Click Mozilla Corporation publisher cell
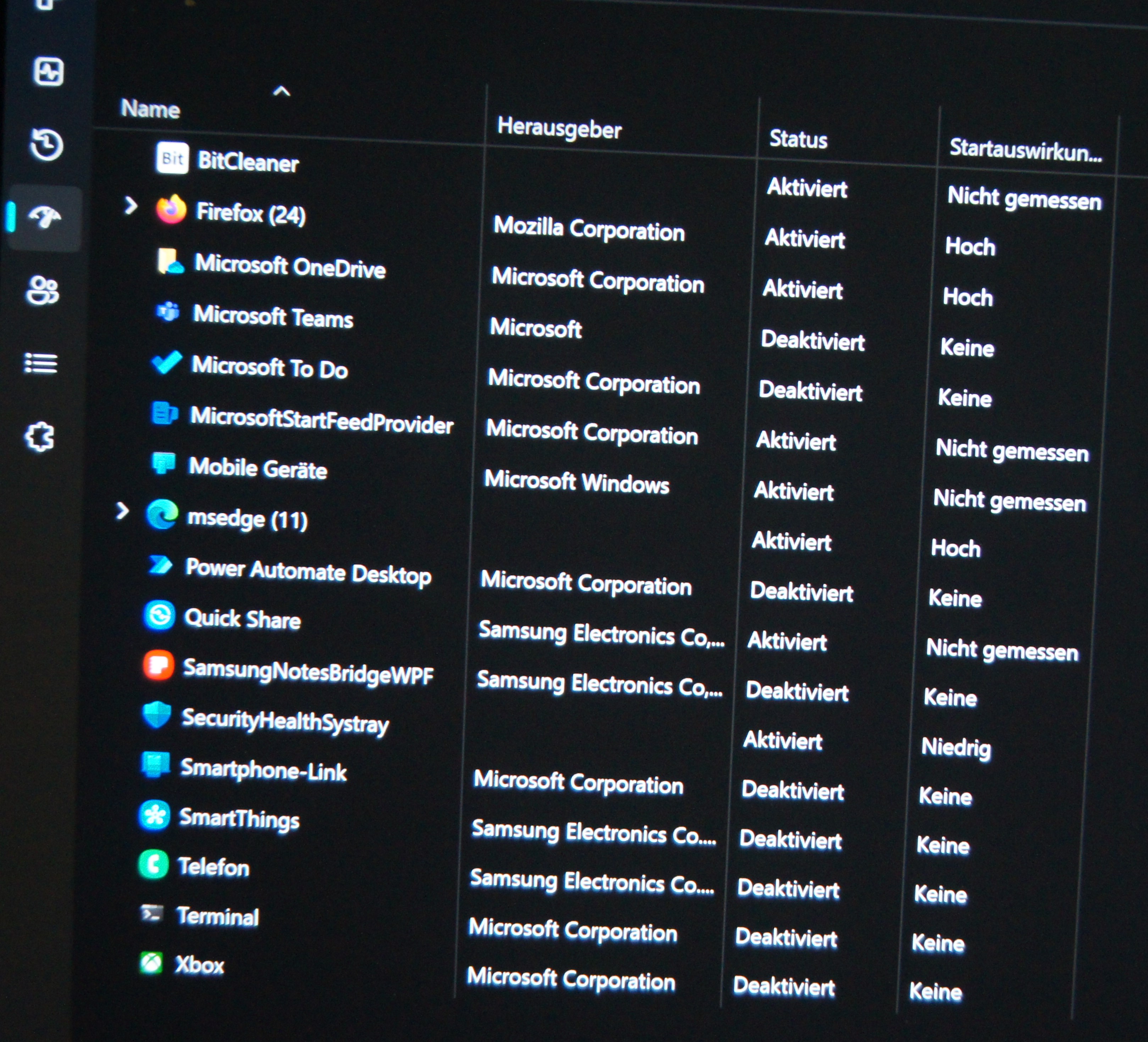Screen dimensions: 1148x1042 [x=589, y=229]
